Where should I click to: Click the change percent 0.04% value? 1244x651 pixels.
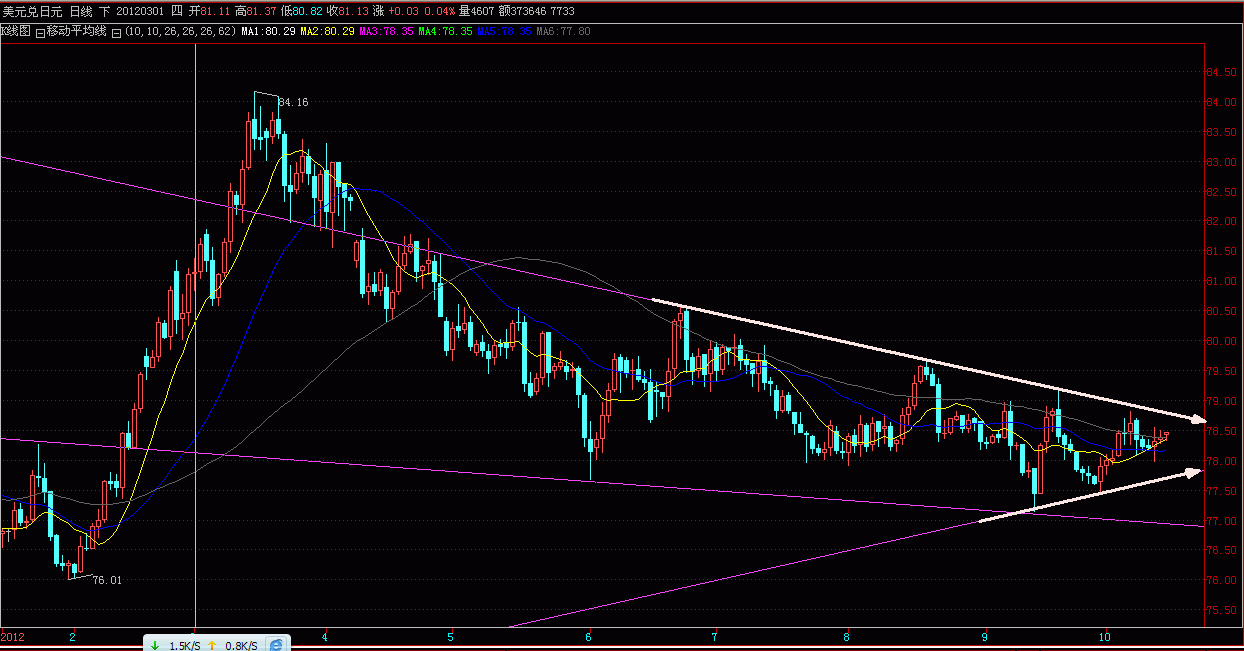click(x=439, y=11)
